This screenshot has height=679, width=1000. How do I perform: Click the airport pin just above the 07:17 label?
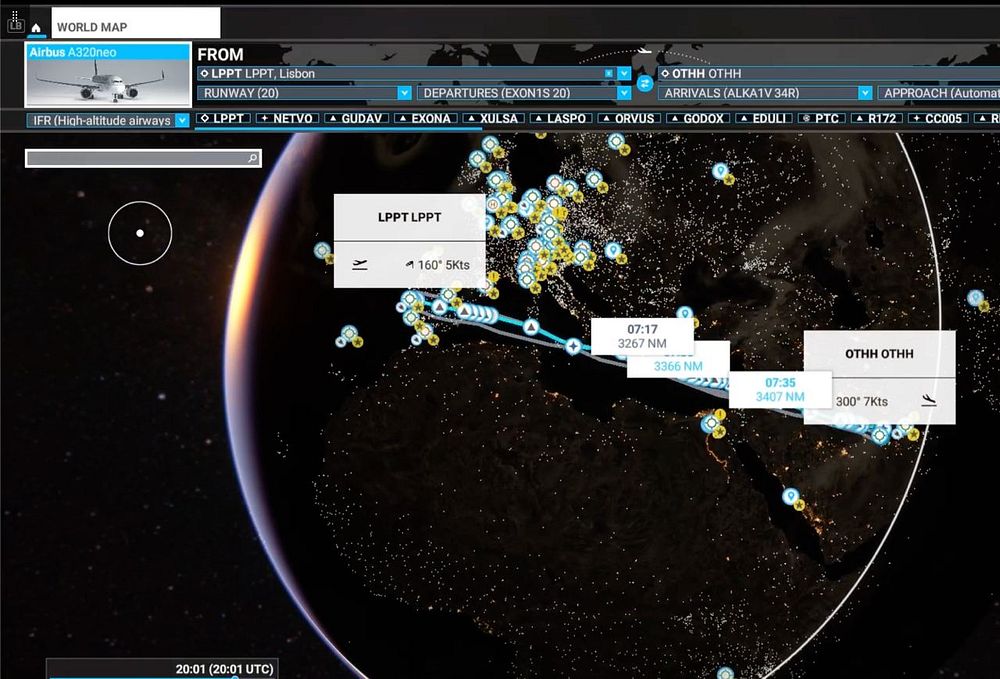684,313
